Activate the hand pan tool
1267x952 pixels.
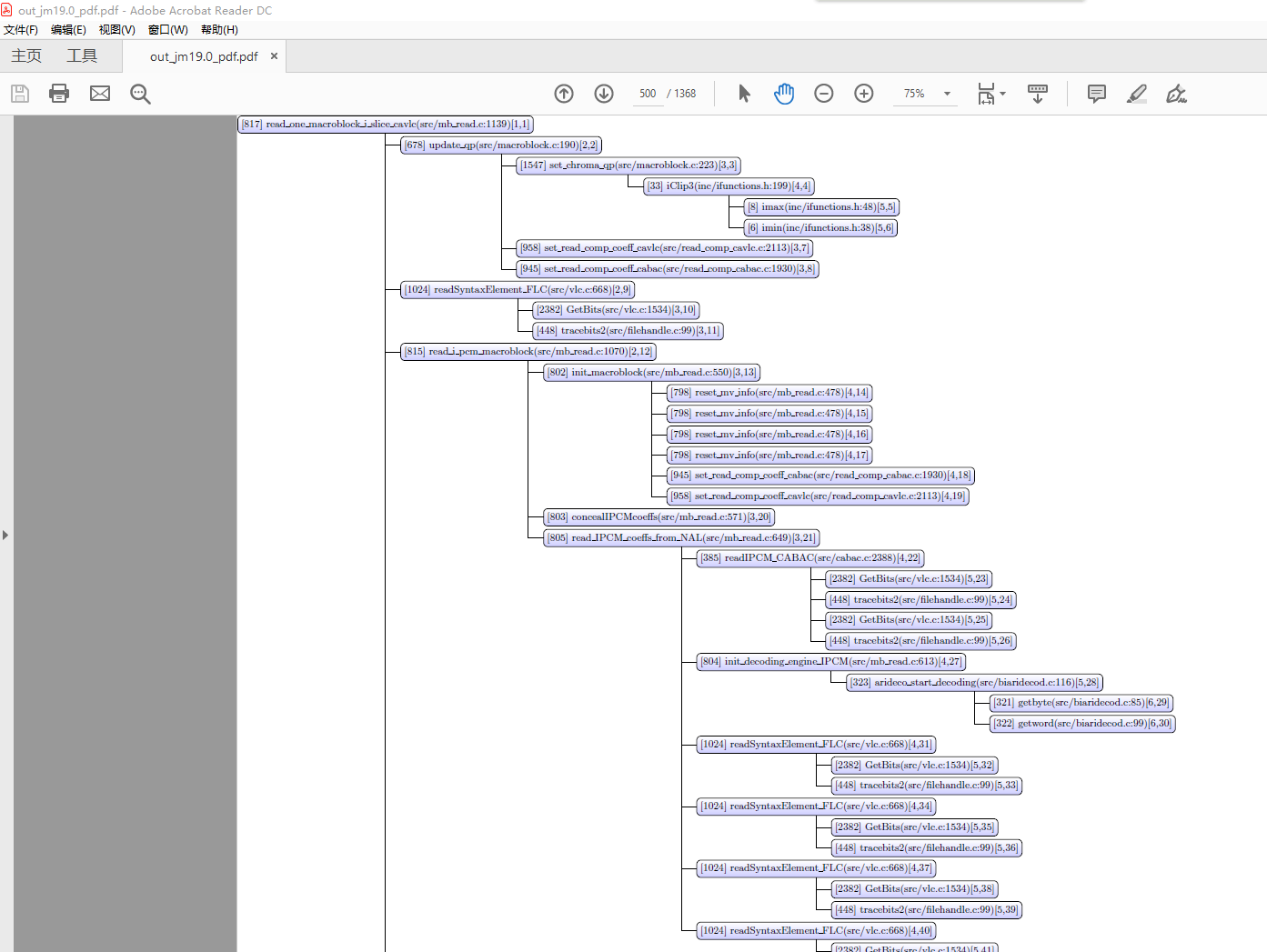(782, 93)
